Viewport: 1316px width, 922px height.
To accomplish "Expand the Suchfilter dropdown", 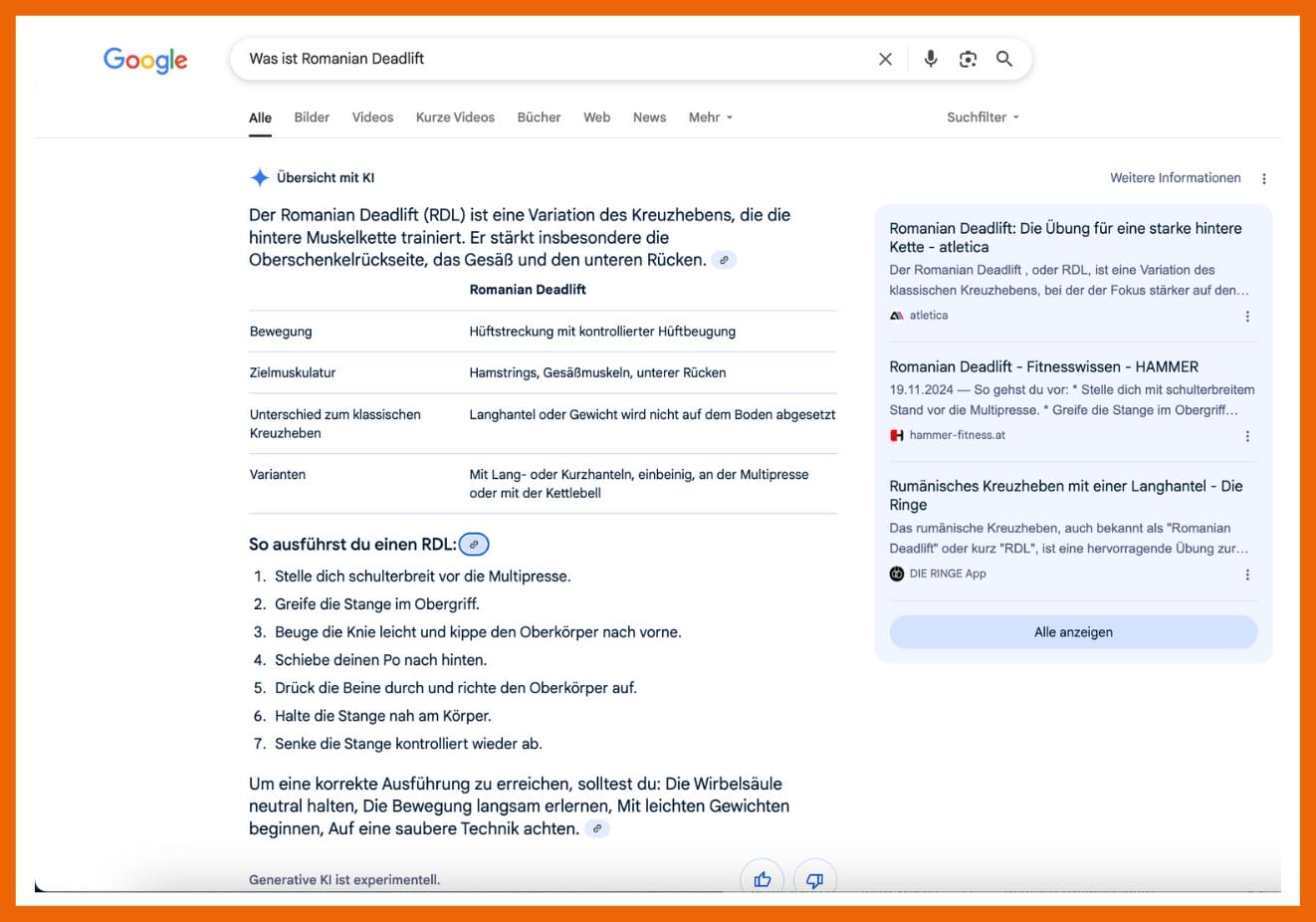I will 982,116.
